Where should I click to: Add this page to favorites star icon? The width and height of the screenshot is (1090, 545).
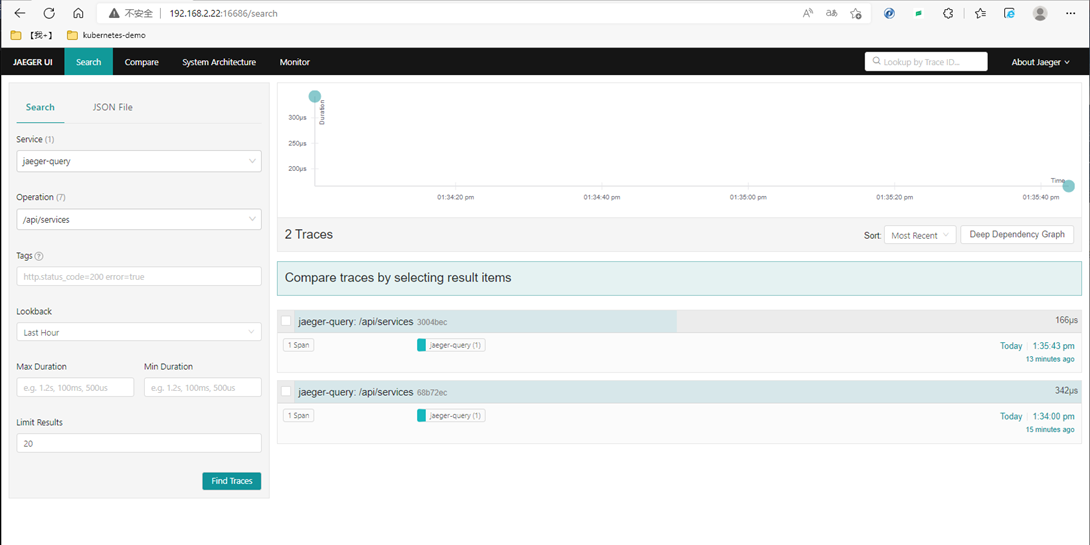point(856,14)
